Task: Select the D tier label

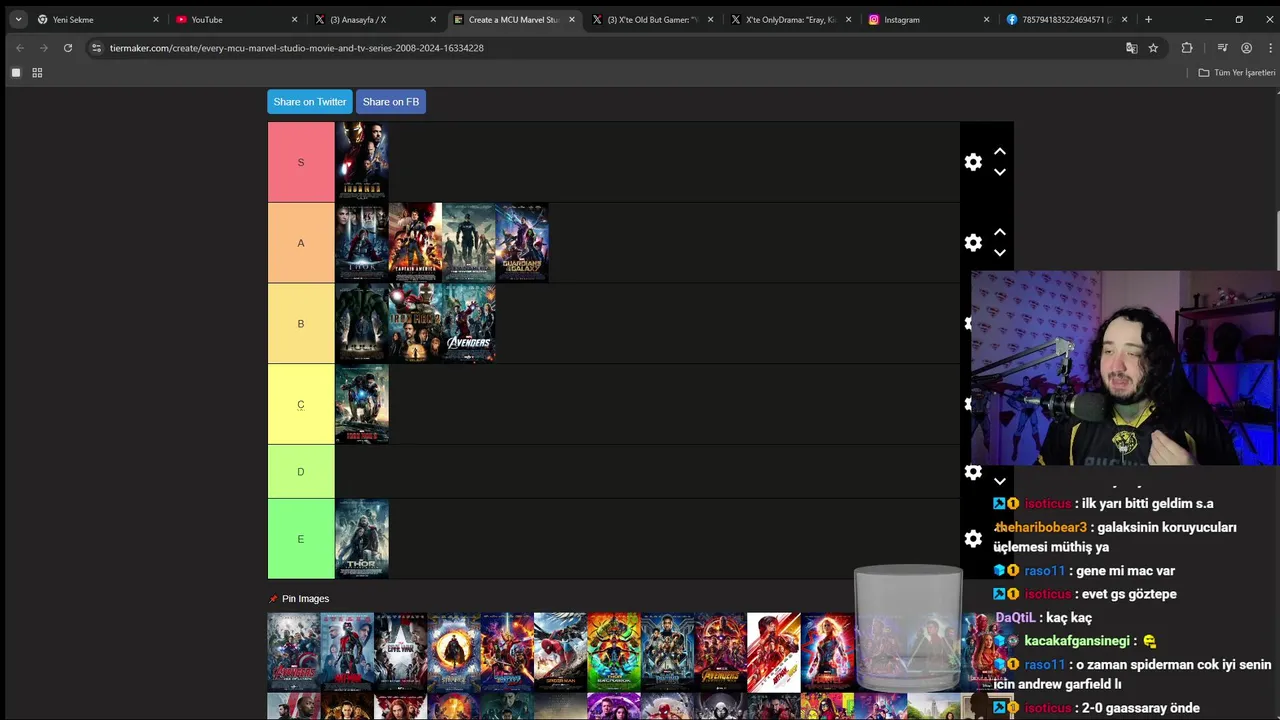Action: coord(301,472)
